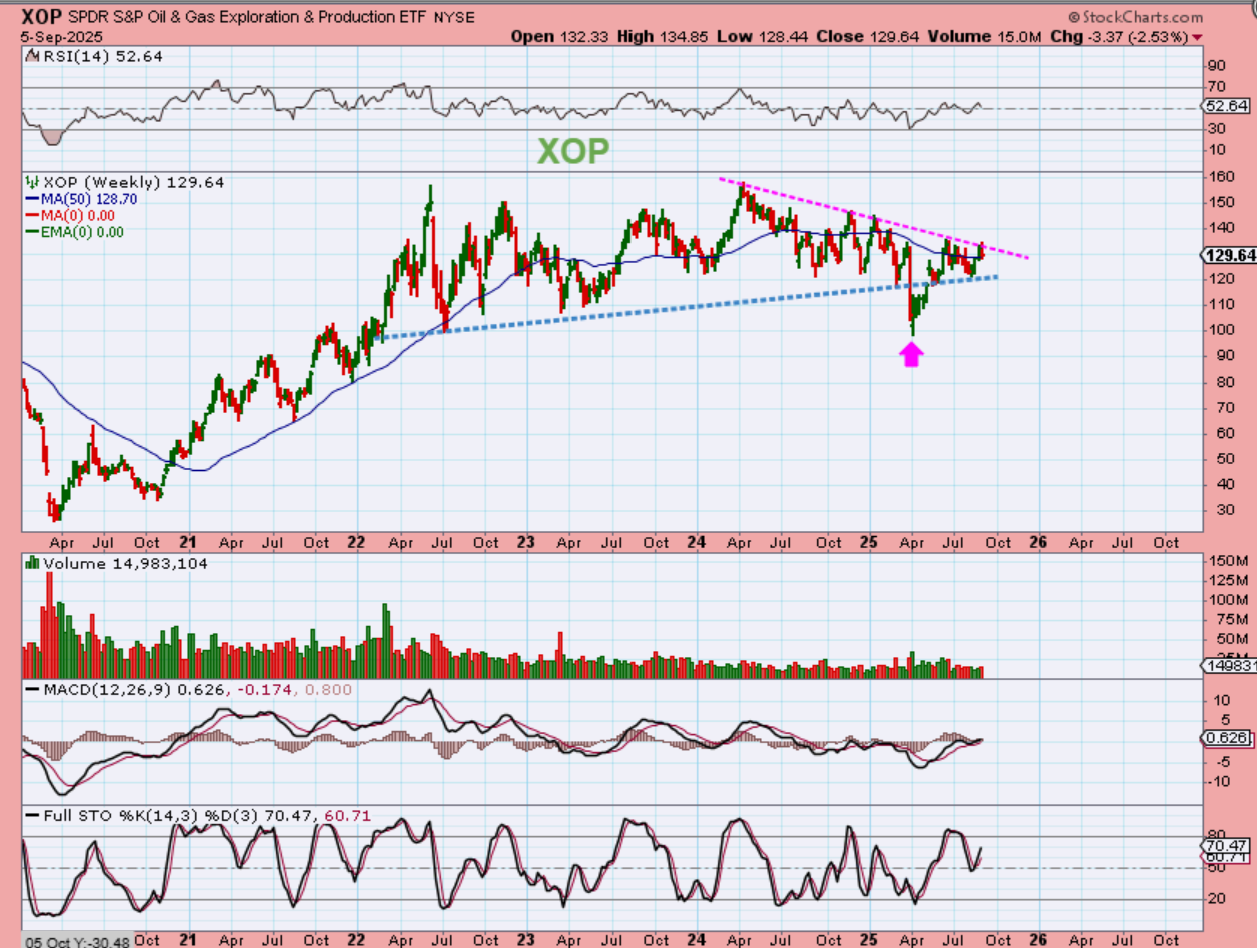Click the candlestick icon beside XOP (Weekly)

[x=32, y=182]
